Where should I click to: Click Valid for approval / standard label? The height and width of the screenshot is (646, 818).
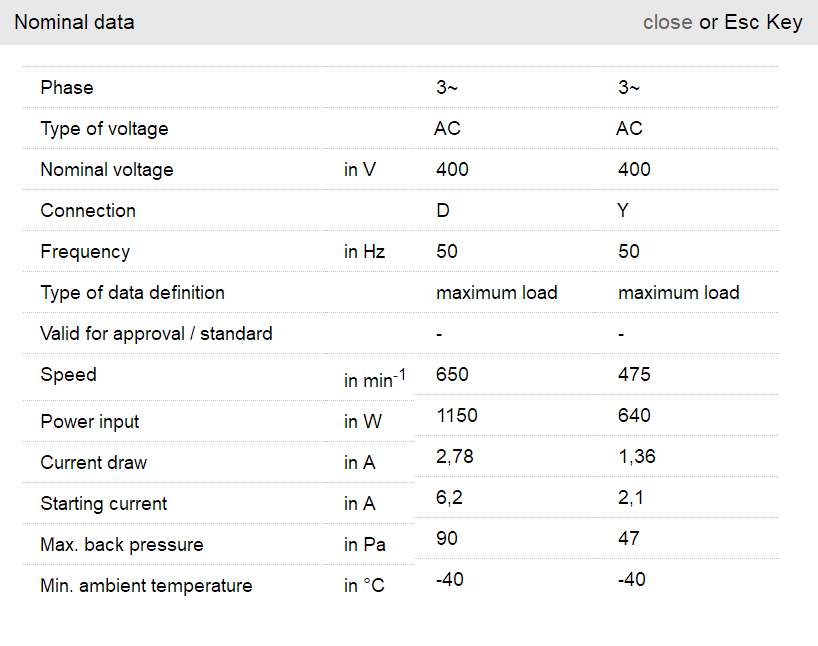point(156,334)
